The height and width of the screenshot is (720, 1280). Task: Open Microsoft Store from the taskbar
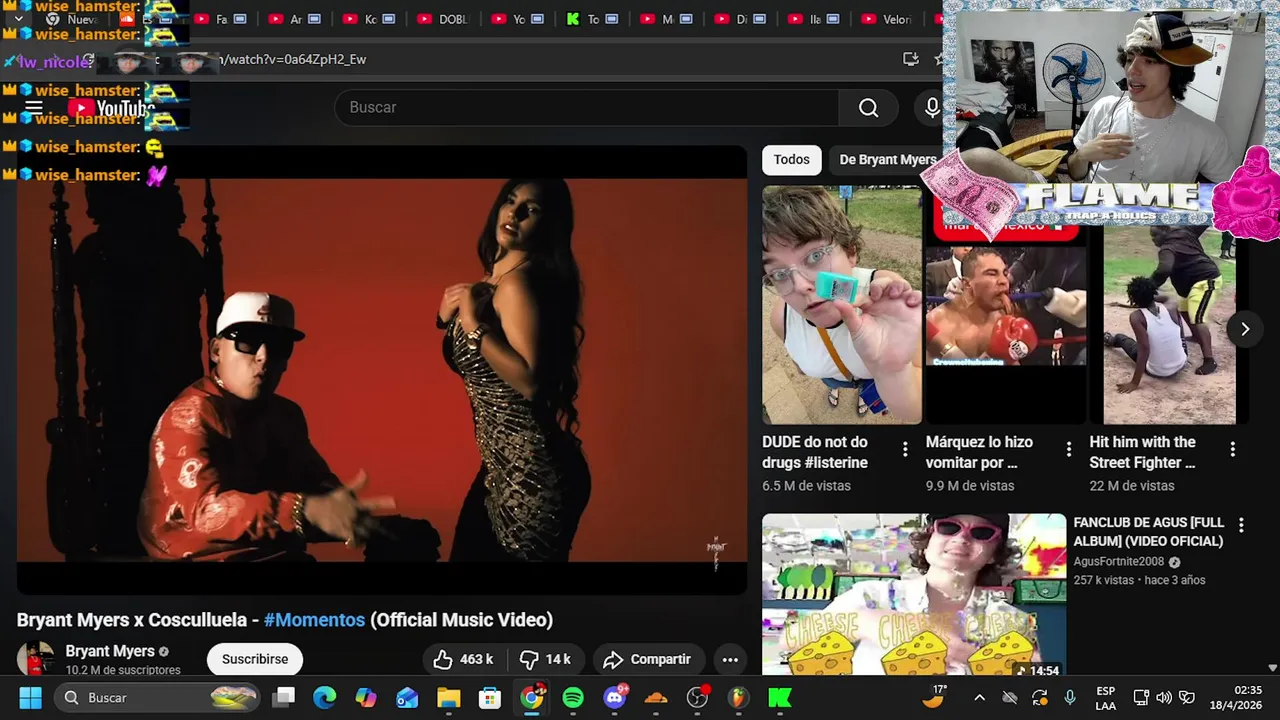[490, 697]
